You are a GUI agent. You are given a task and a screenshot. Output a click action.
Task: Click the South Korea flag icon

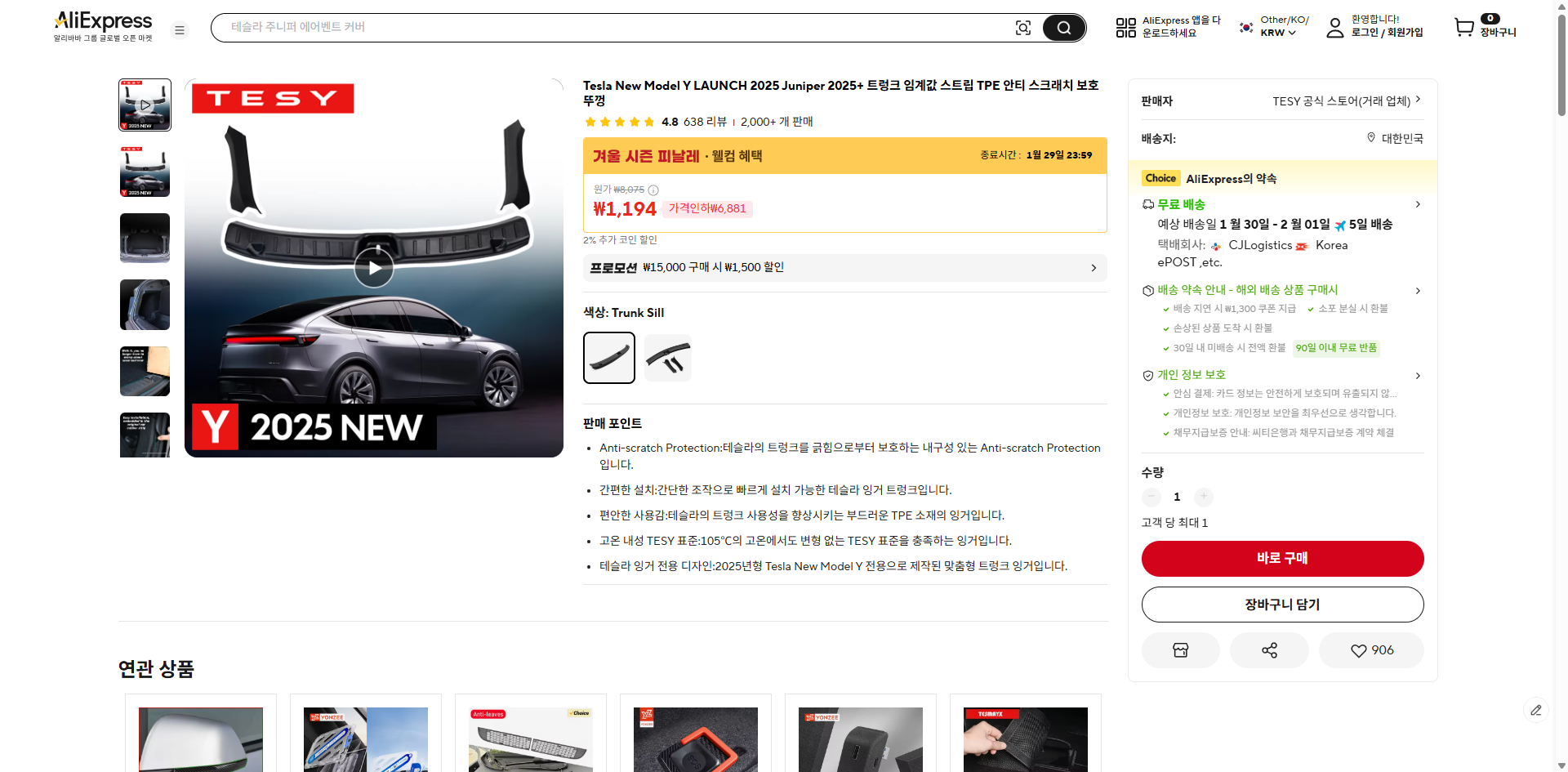1246,27
